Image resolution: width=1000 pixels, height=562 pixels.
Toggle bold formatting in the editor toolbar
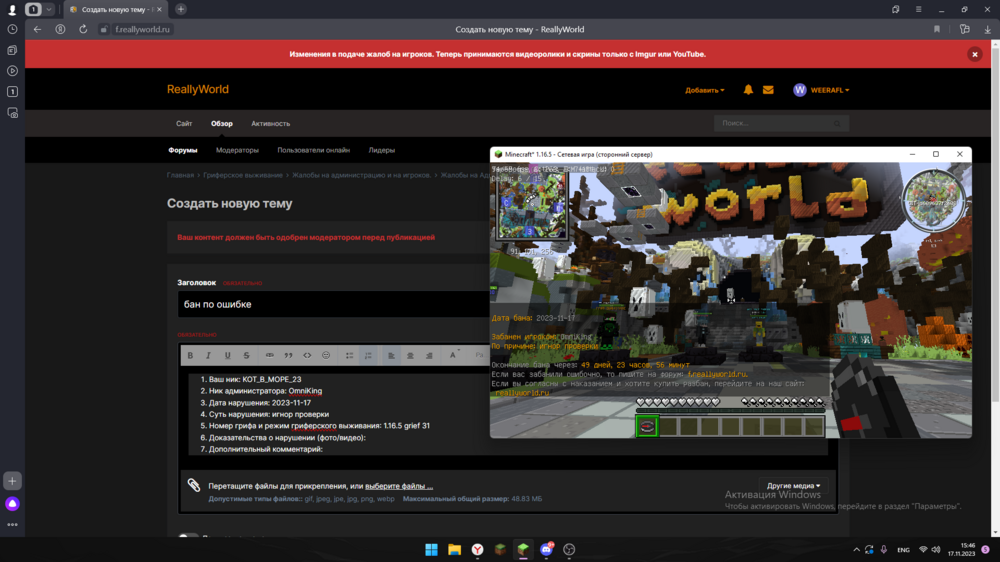click(x=190, y=355)
